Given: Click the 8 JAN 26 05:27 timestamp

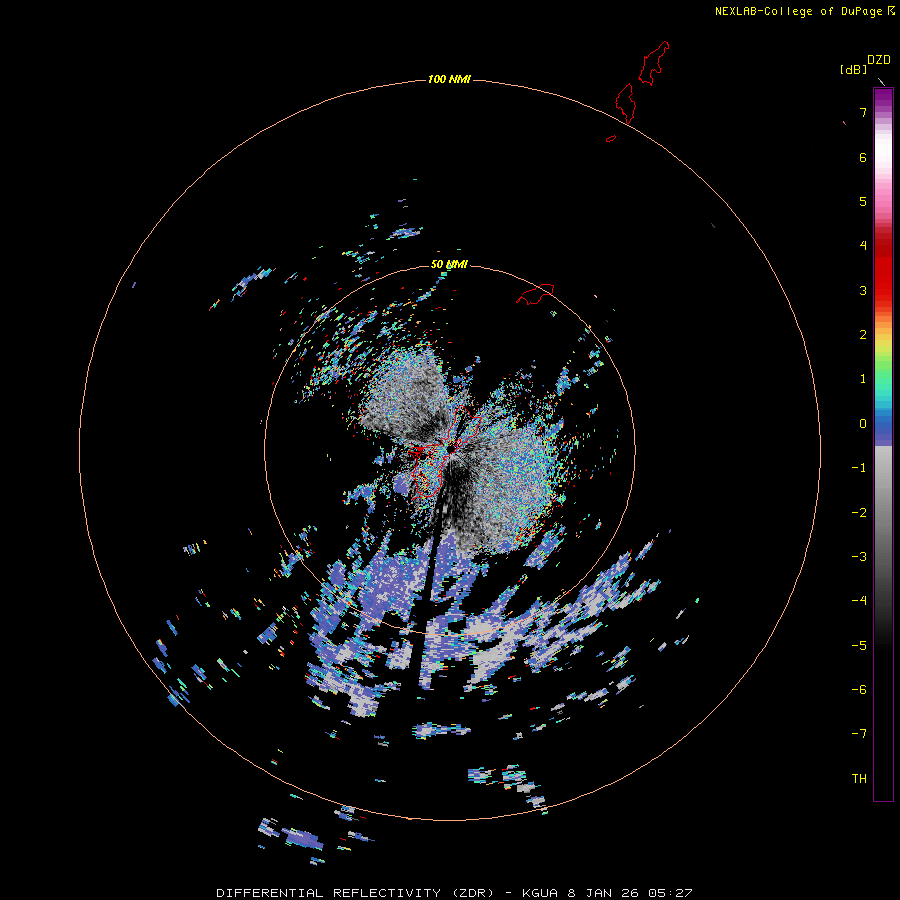Looking at the screenshot, I should [x=630, y=893].
